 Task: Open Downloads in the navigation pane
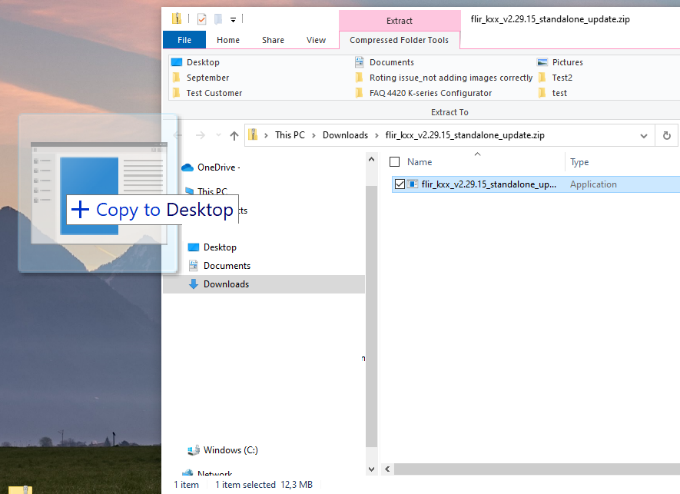[225, 284]
